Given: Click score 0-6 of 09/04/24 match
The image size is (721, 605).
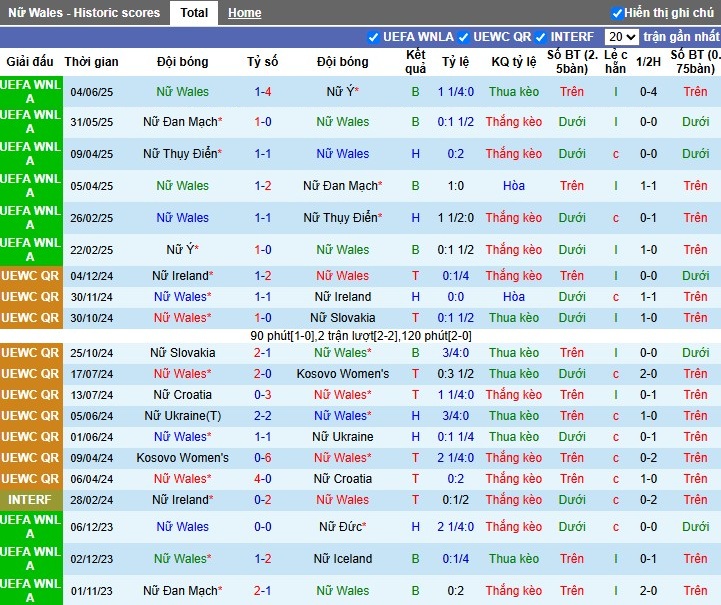Looking at the screenshot, I should (x=263, y=458).
